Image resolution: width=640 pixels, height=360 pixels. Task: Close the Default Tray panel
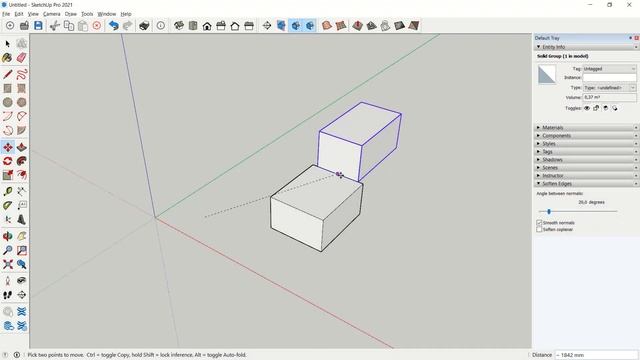[636, 38]
